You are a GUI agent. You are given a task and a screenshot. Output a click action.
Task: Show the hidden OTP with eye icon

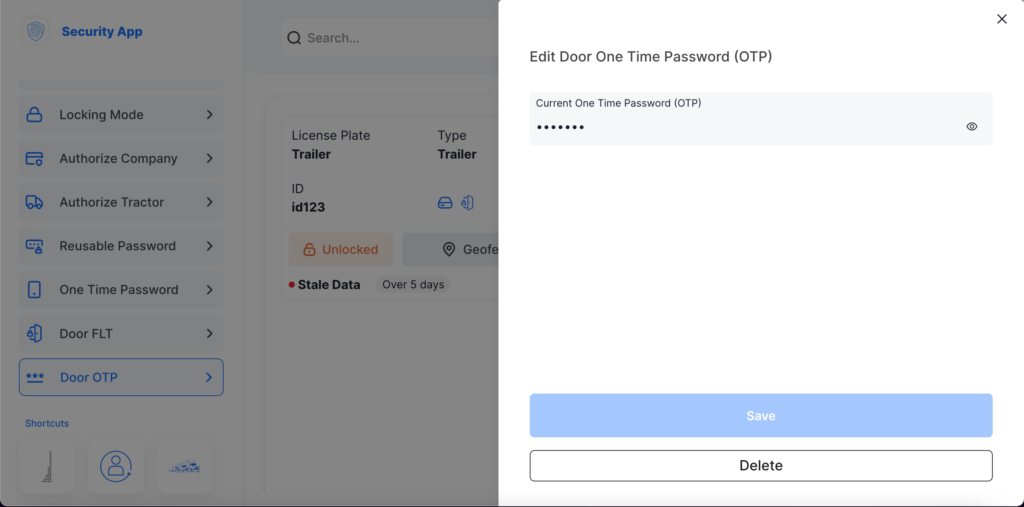click(x=971, y=127)
